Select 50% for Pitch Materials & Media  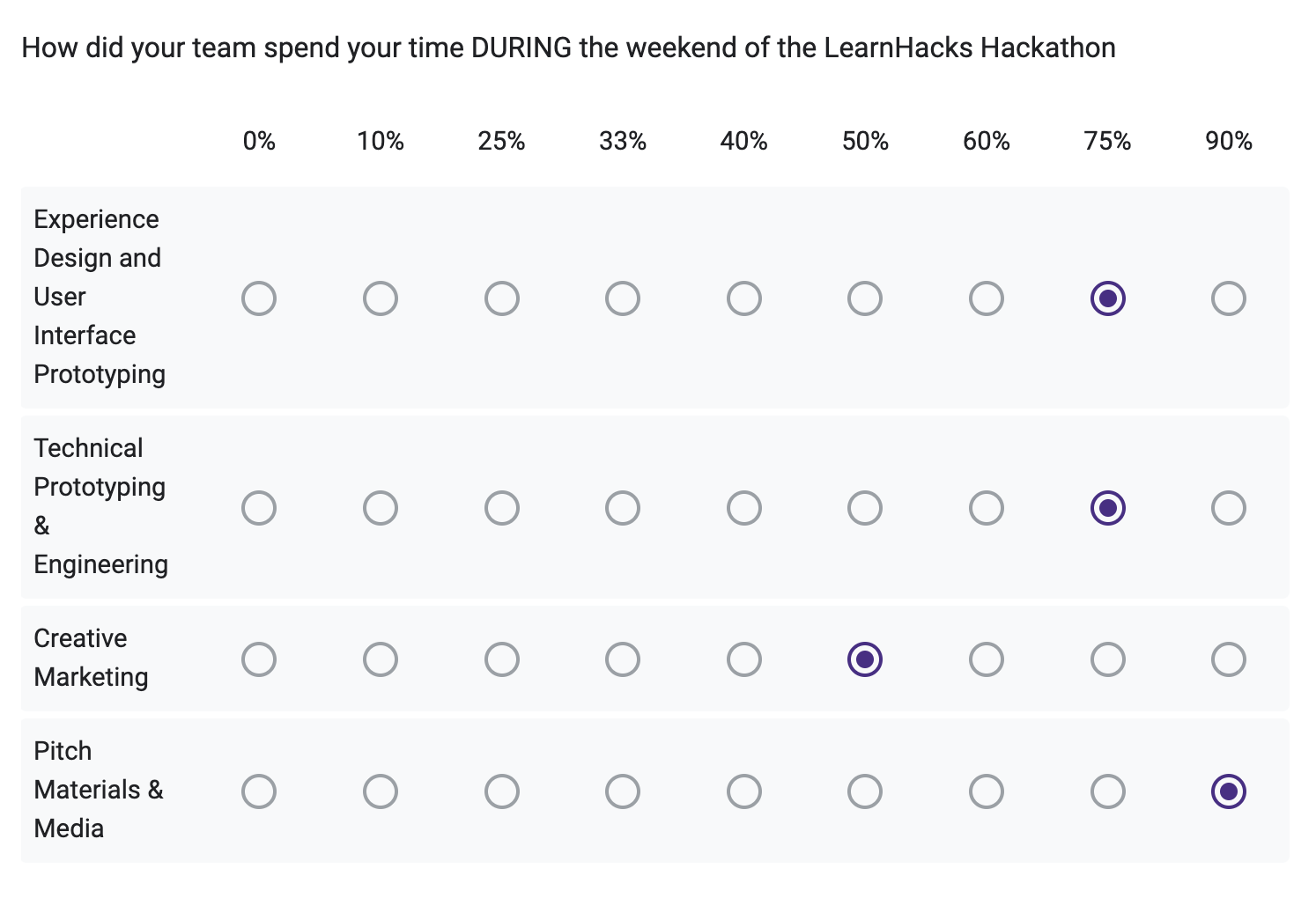pos(865,791)
